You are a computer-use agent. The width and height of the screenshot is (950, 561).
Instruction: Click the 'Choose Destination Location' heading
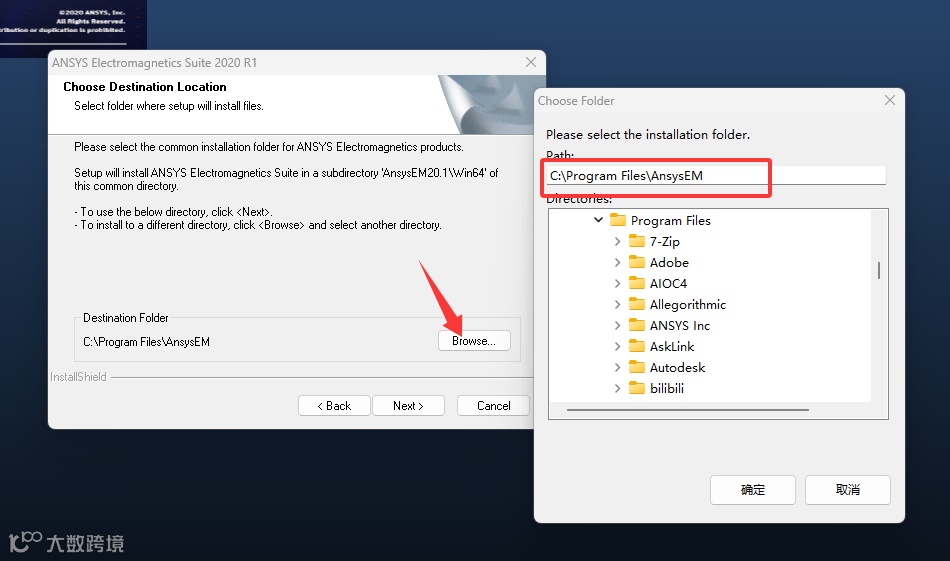pos(145,87)
